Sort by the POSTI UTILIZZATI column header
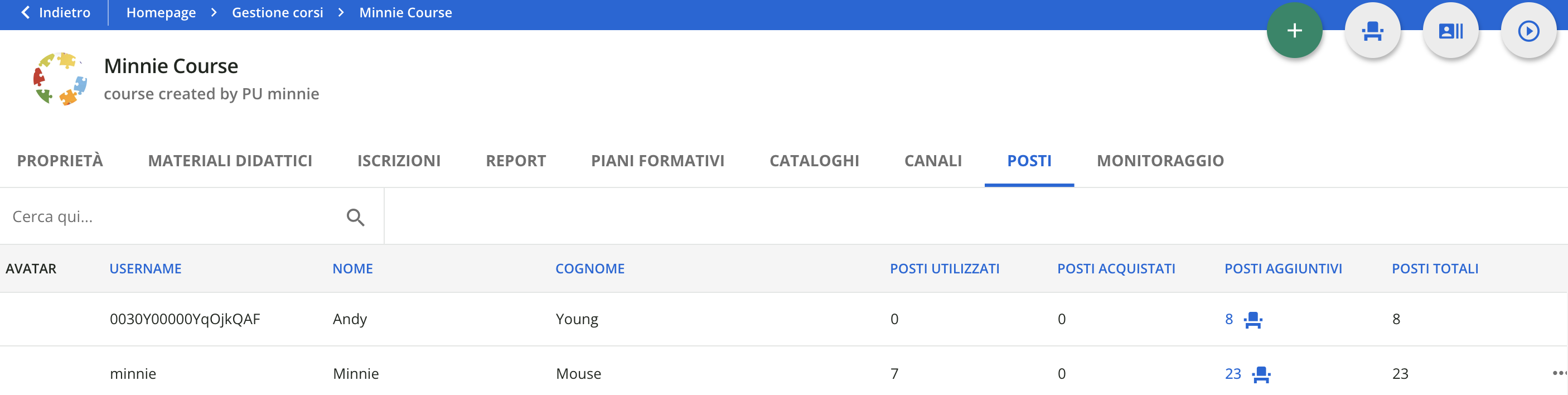Screen dimensions: 1568x395 click(945, 268)
